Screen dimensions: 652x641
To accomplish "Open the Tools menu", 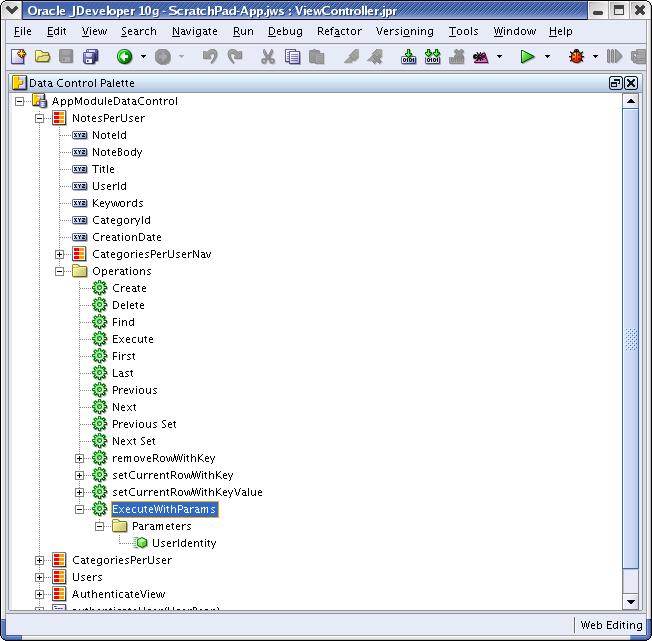I will [x=463, y=31].
